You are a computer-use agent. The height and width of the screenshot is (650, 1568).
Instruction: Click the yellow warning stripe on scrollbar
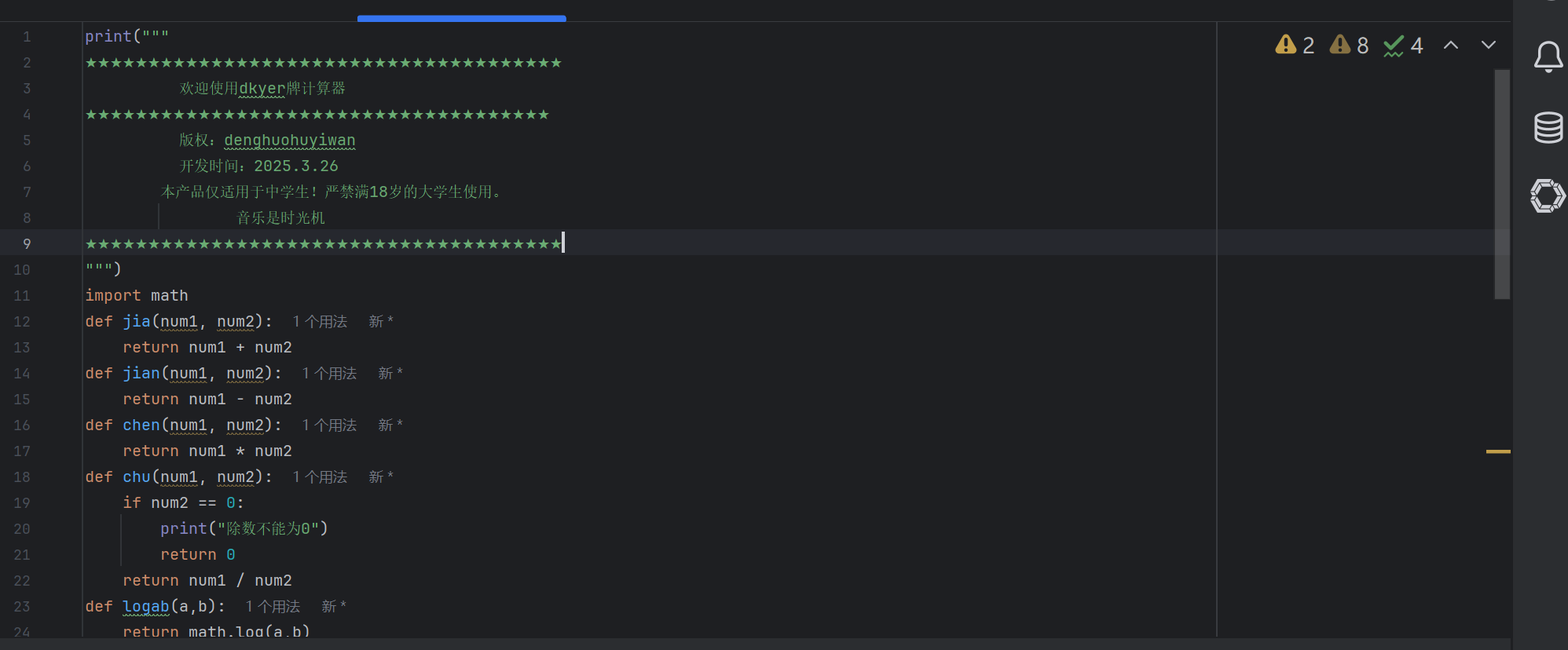pyautogui.click(x=1498, y=451)
